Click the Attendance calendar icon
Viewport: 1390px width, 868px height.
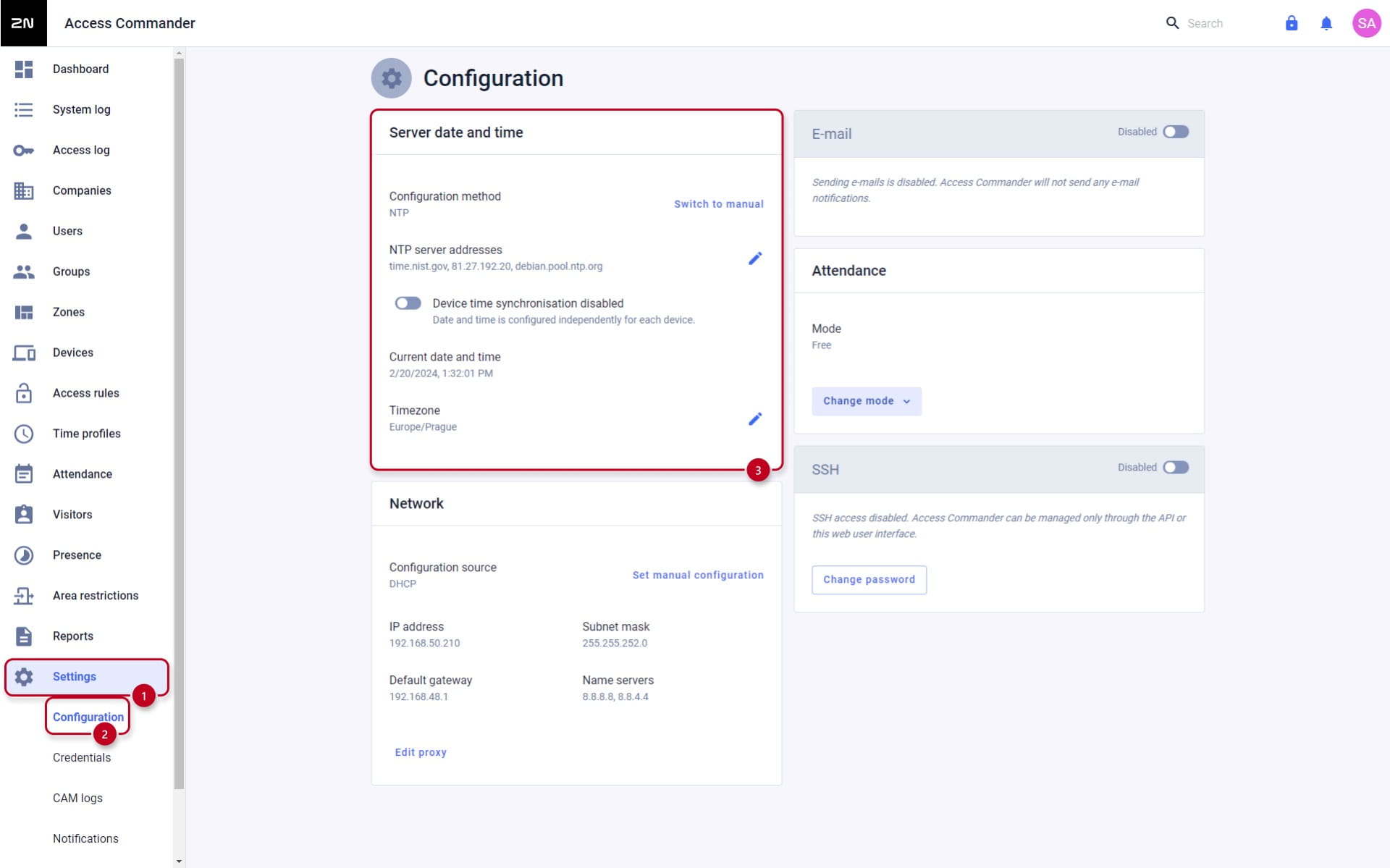click(24, 474)
